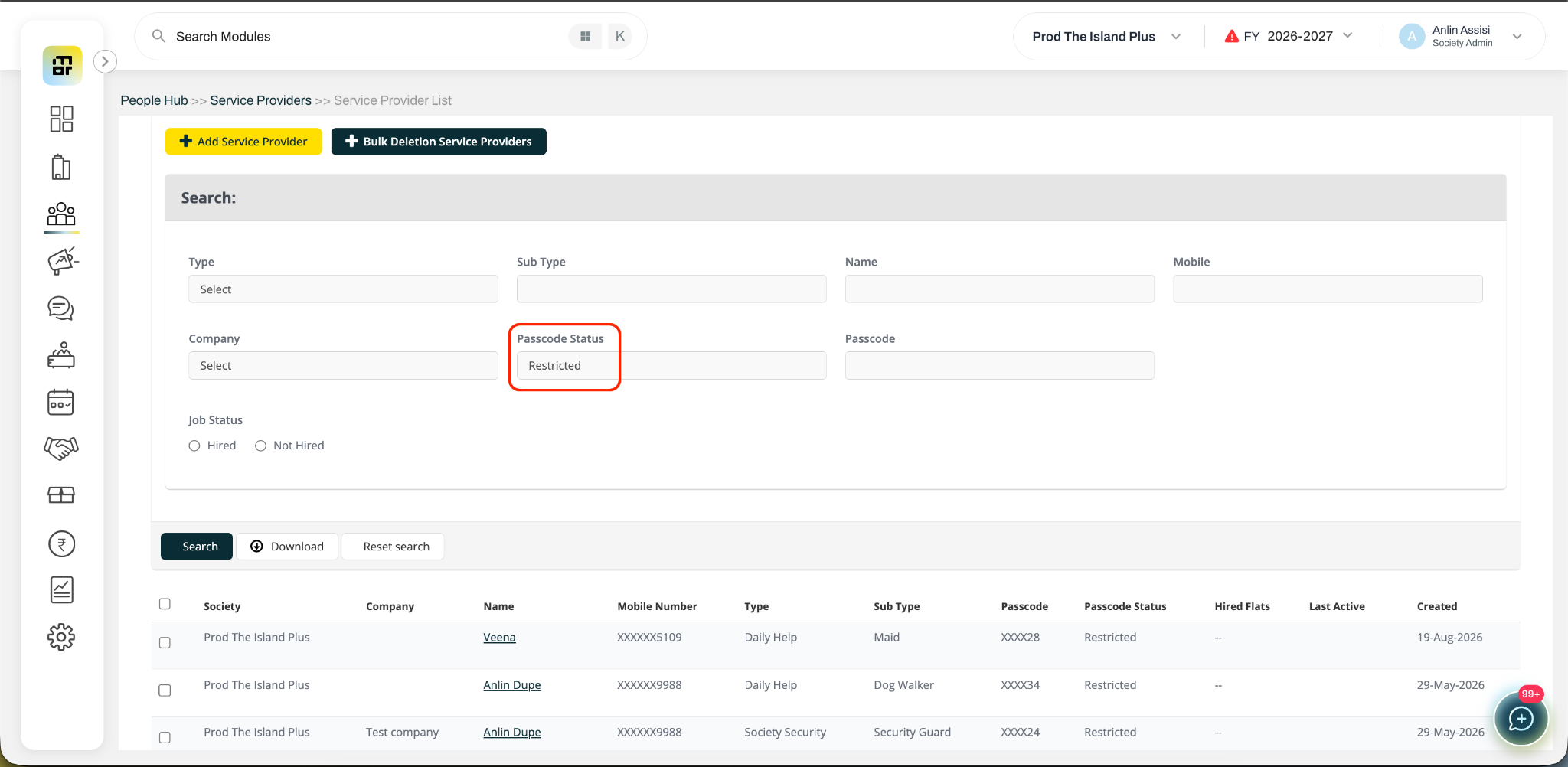Select the Not Hired radio button
Viewport: 1568px width, 767px height.
tap(260, 446)
